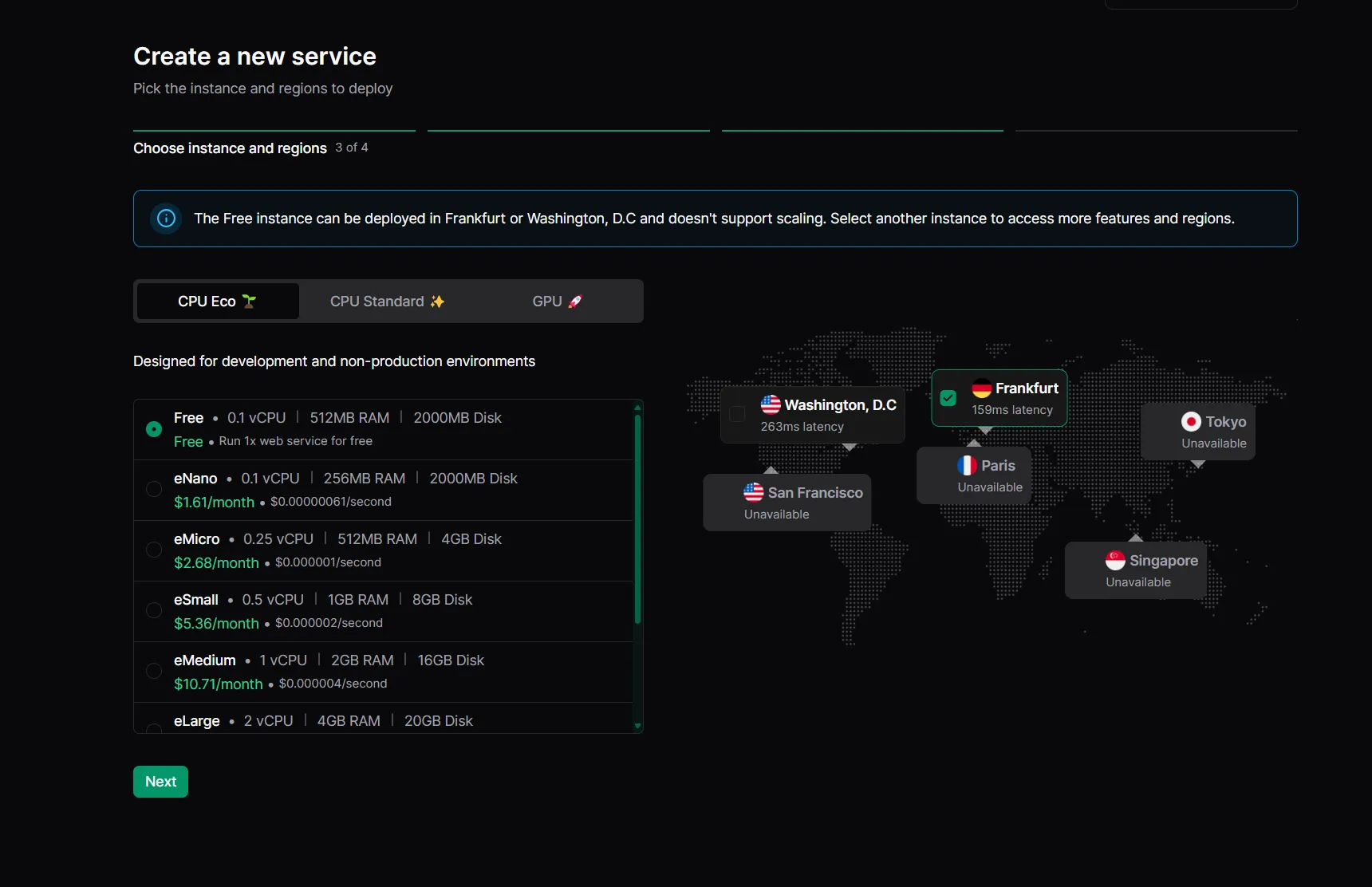Click the "263ms latency" text
This screenshot has width=1372, height=887.
[x=802, y=427]
